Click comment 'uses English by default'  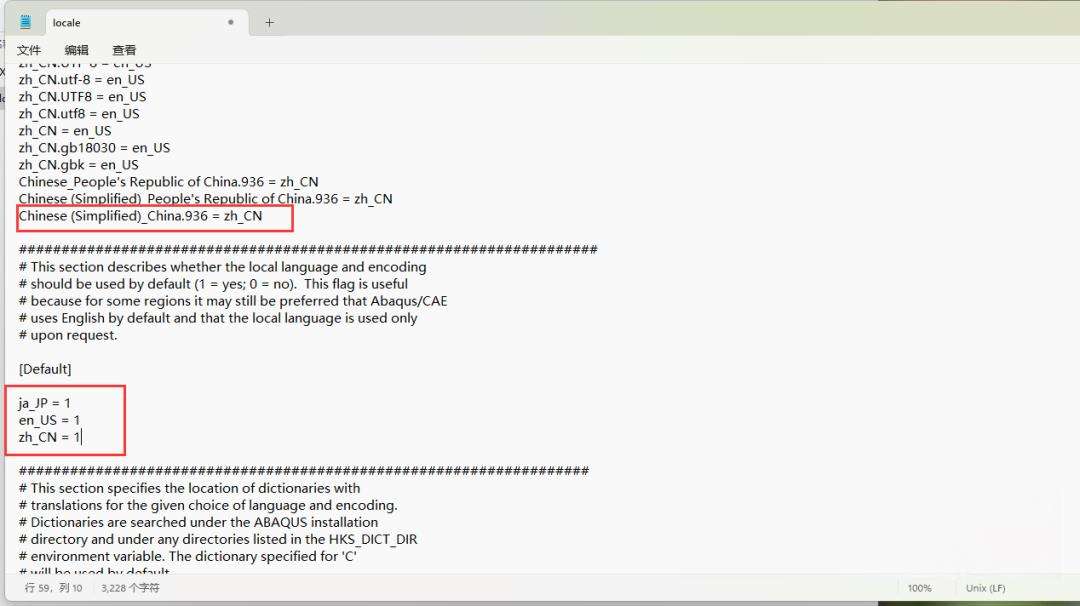(218, 318)
